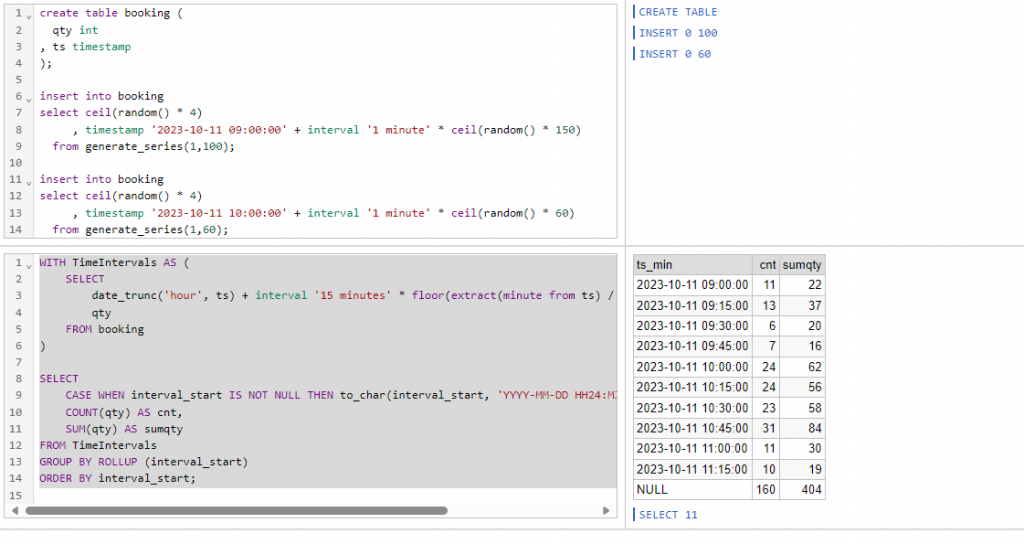
Task: Click the INSERT 0 100 output message
Action: (677, 33)
